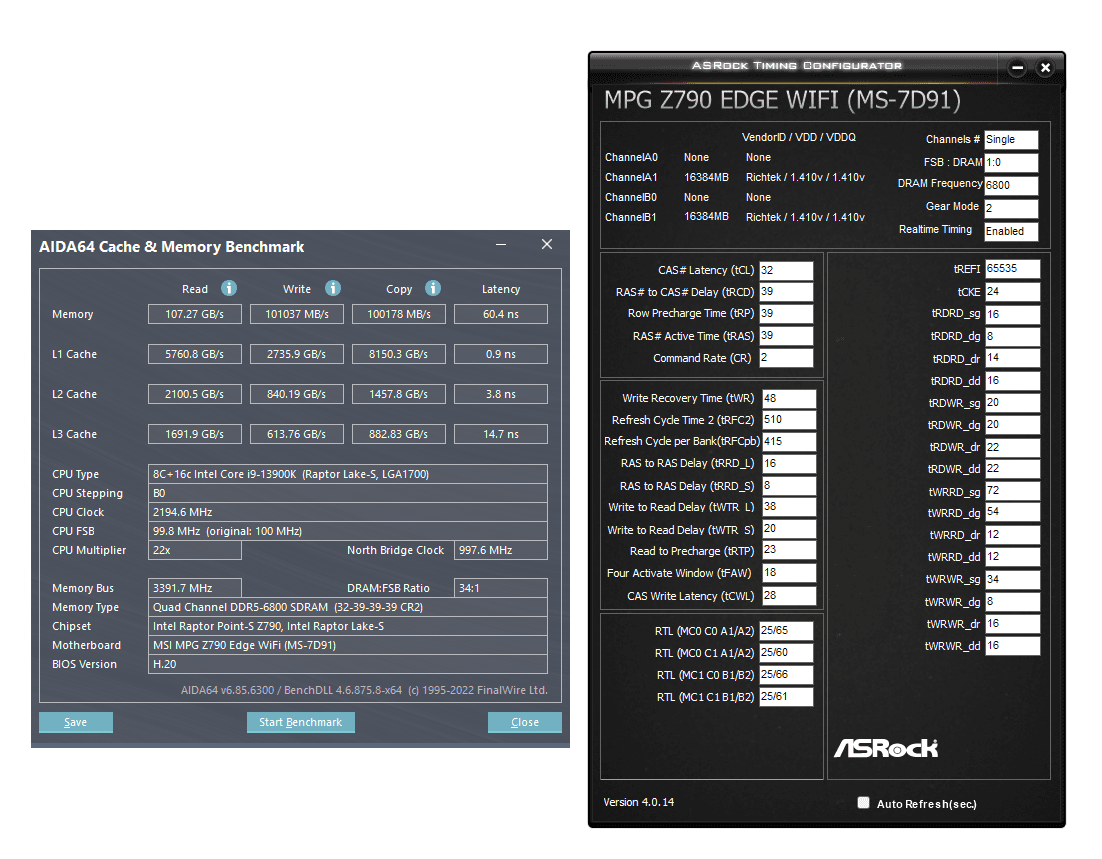Click the Command Rate (CR) field
This screenshot has width=1102, height=859.
click(786, 358)
